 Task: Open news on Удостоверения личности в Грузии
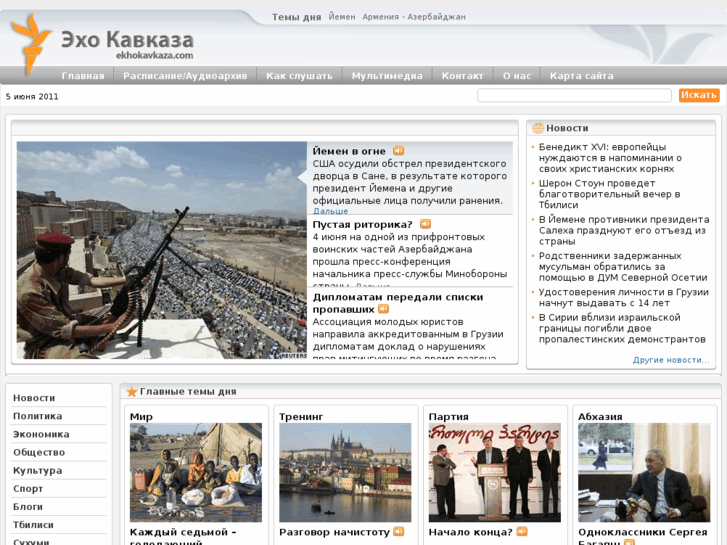point(624,297)
